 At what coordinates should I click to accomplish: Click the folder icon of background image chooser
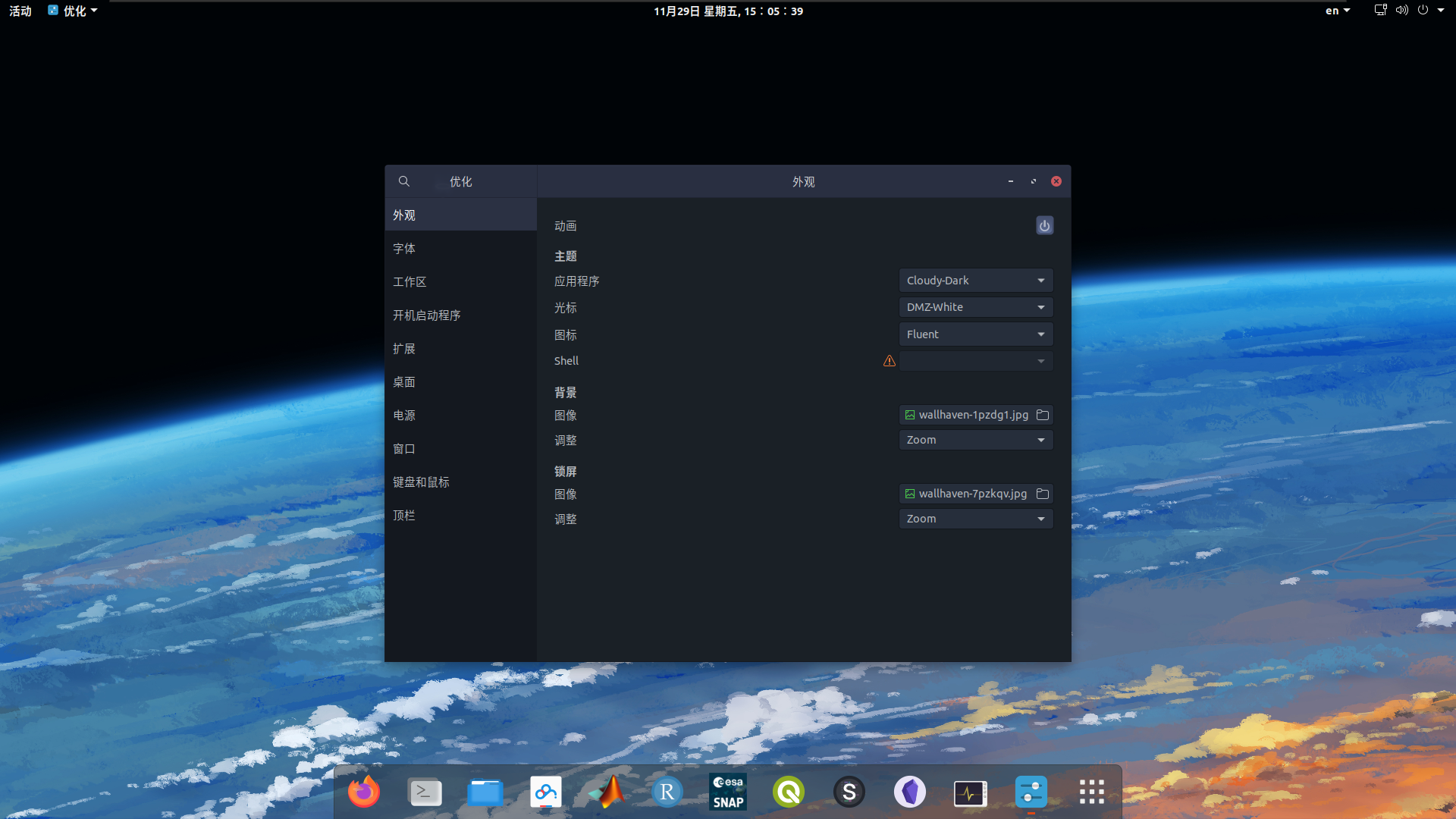click(1043, 415)
